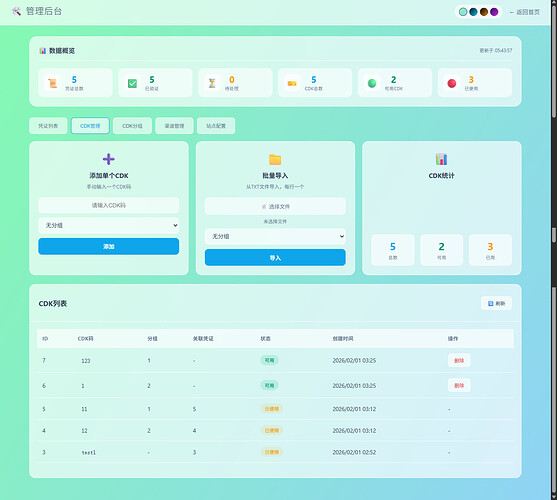Click the 创建时间 column header
Screen dimensions: 557x500
(343, 339)
